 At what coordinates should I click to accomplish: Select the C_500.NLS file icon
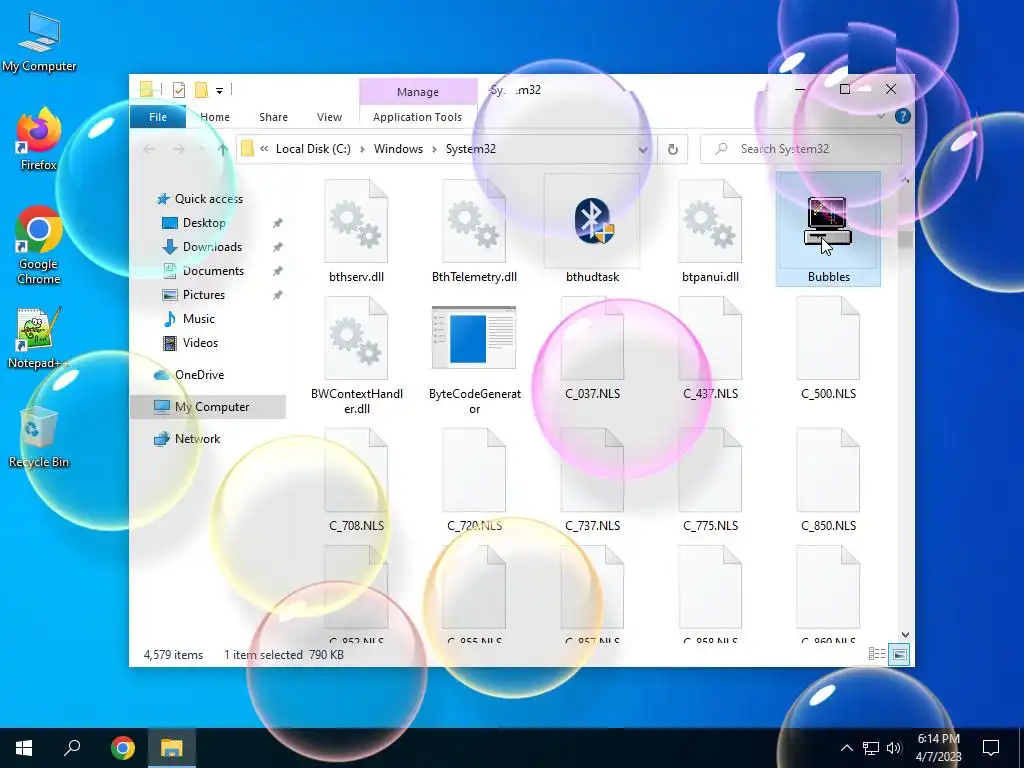tap(828, 338)
